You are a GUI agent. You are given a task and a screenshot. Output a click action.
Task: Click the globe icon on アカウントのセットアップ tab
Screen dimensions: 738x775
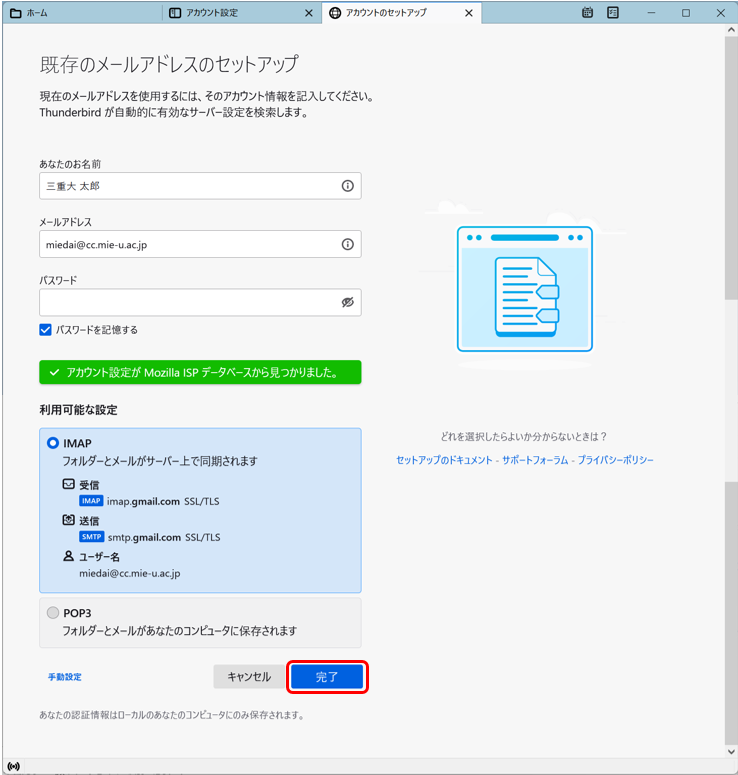[x=335, y=13]
